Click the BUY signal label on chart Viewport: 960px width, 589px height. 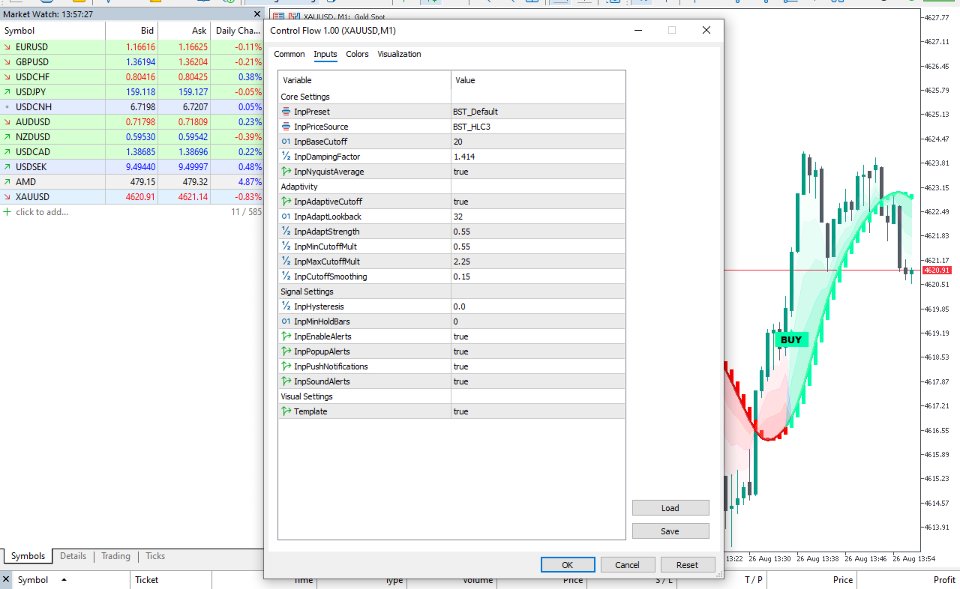[x=791, y=340]
